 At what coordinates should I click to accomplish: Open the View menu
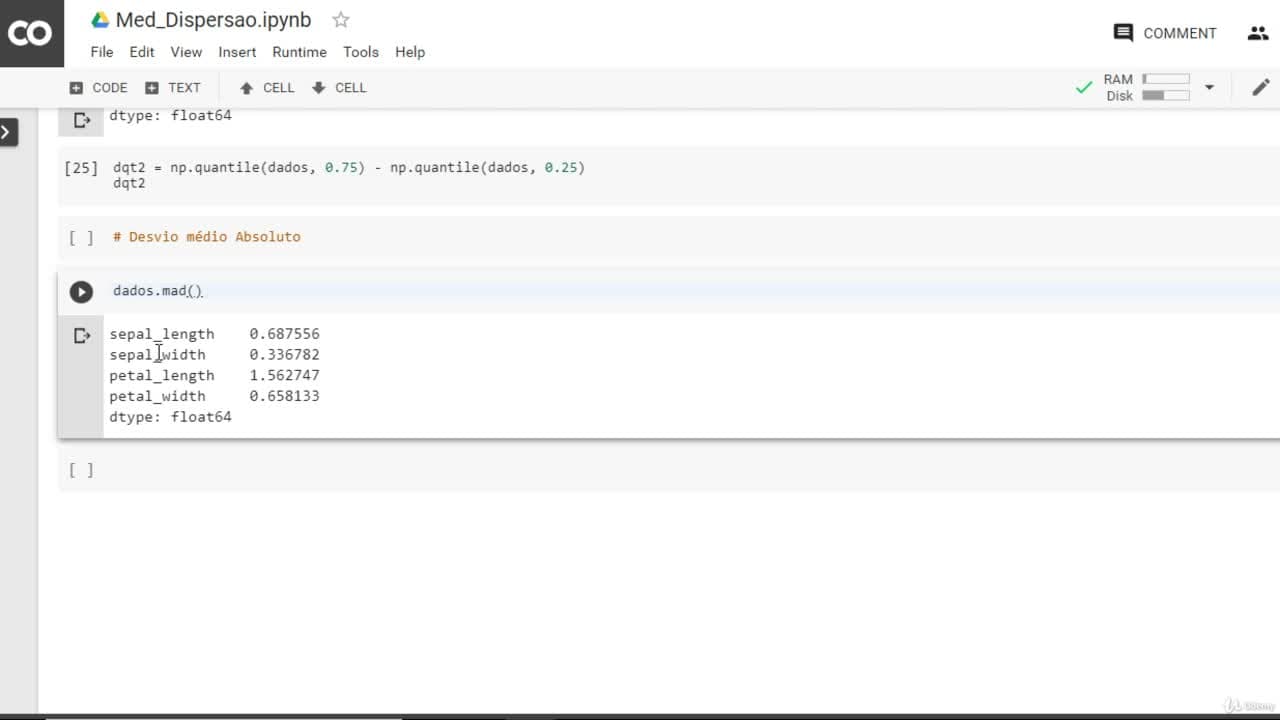[x=186, y=52]
